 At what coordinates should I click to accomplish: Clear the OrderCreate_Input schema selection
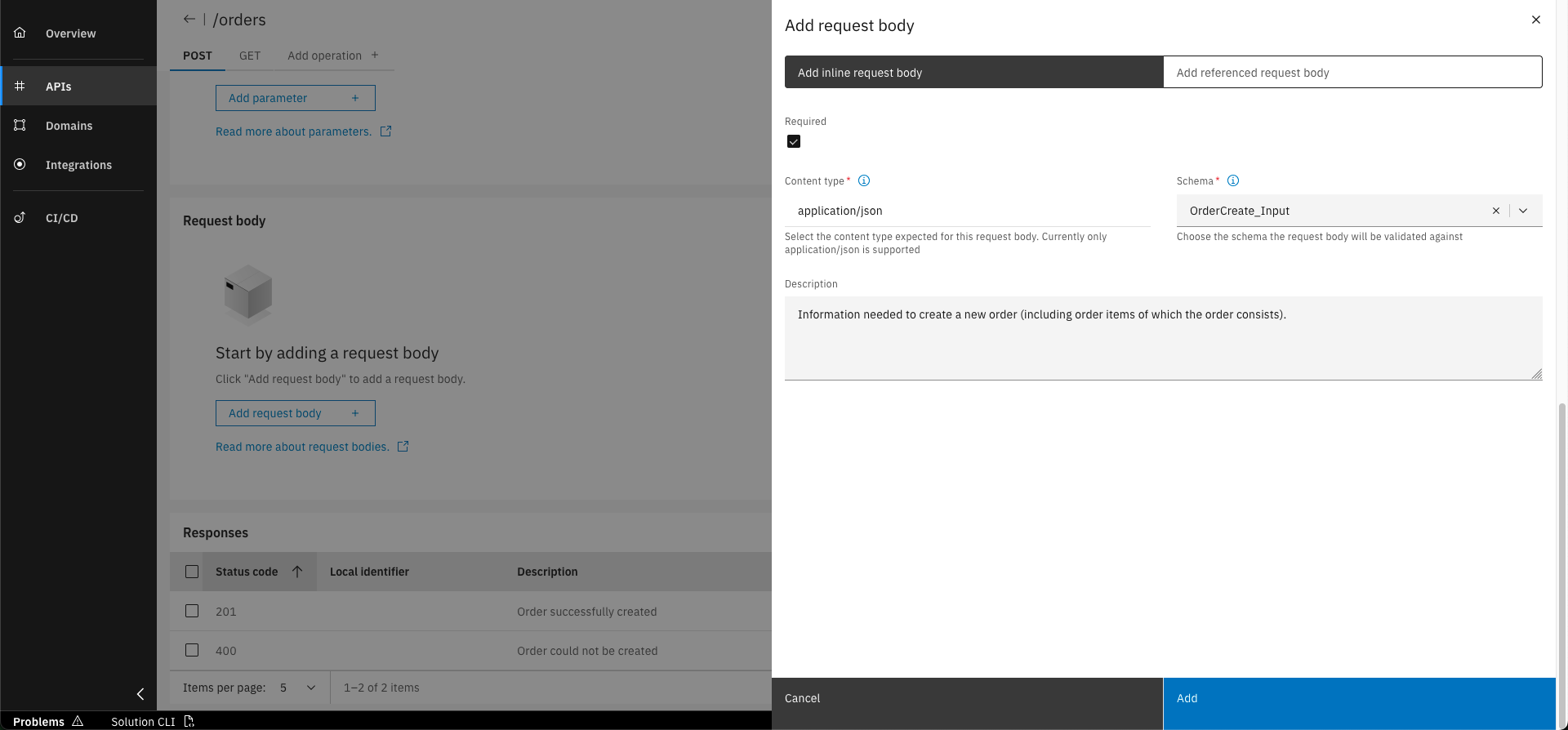pyautogui.click(x=1496, y=211)
